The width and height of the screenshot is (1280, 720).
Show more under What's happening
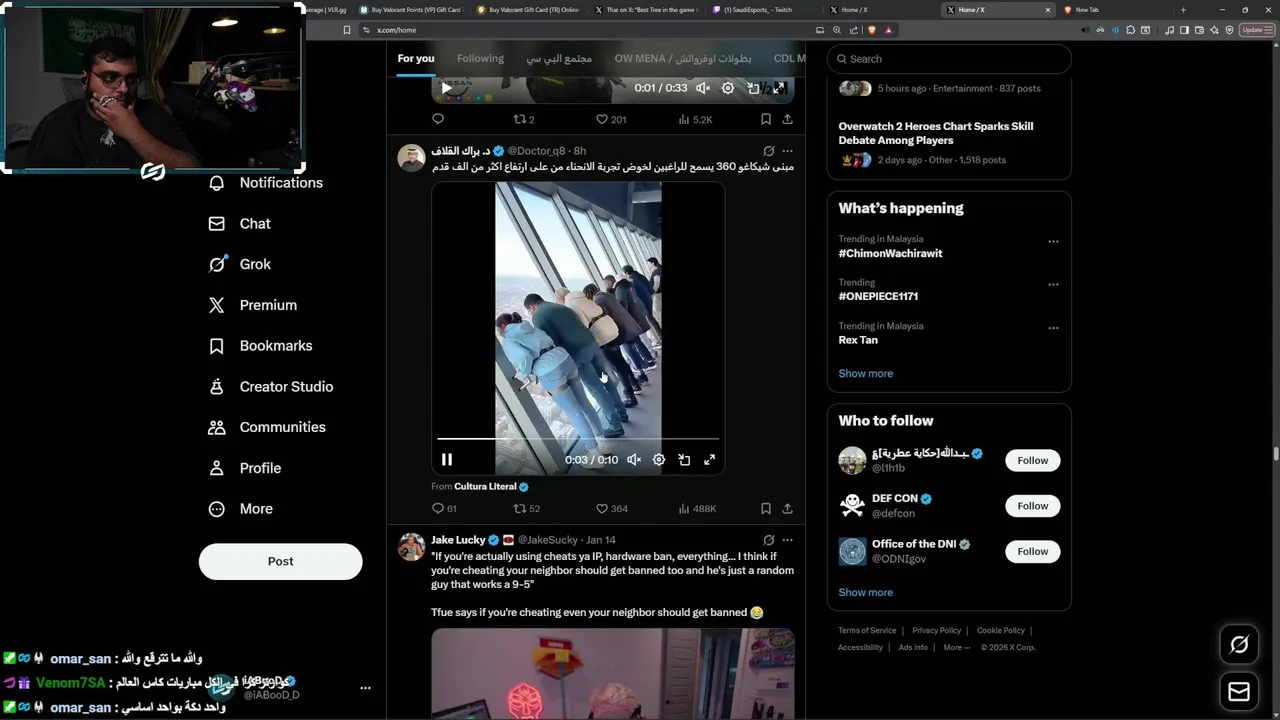[x=866, y=373]
